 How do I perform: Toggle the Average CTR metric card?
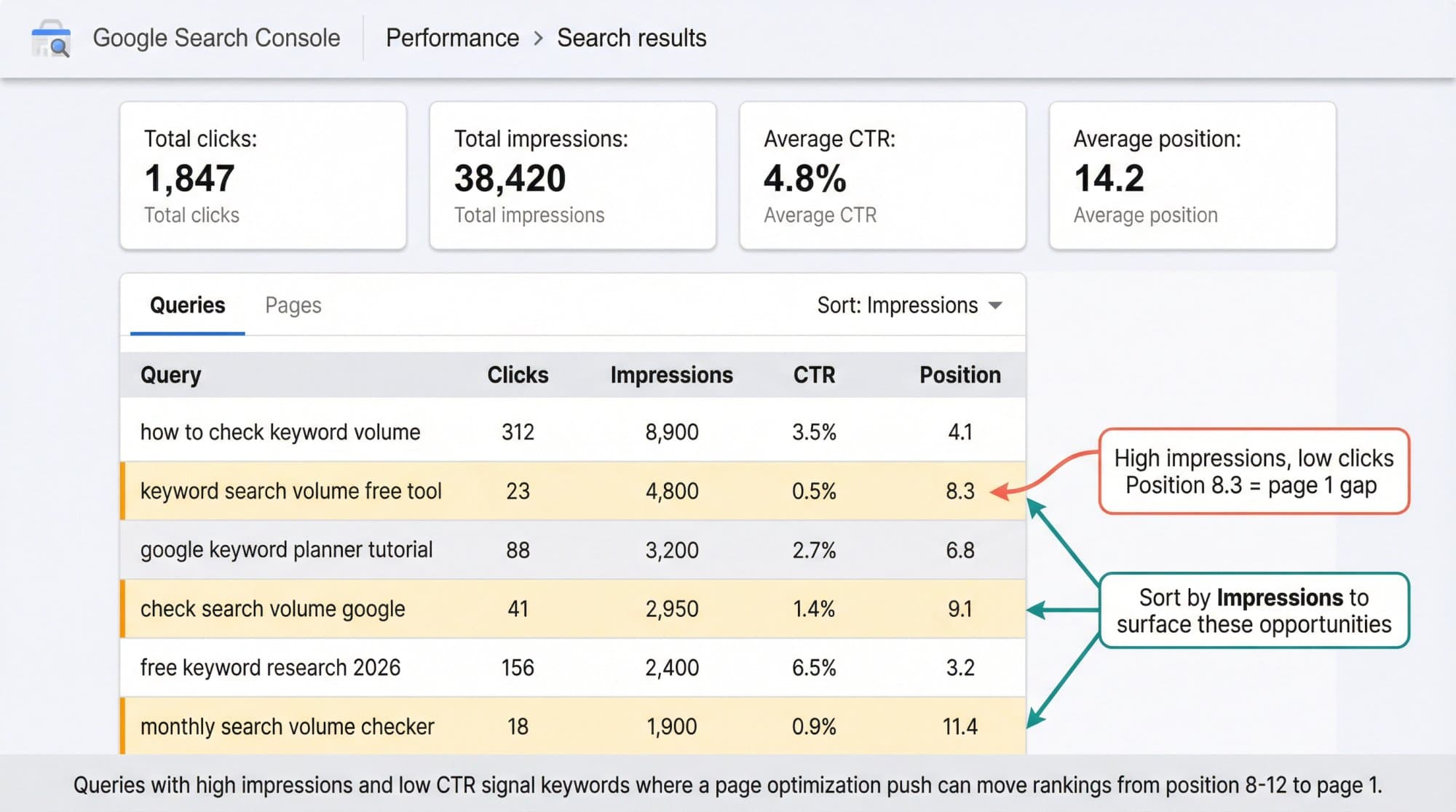[x=882, y=175]
